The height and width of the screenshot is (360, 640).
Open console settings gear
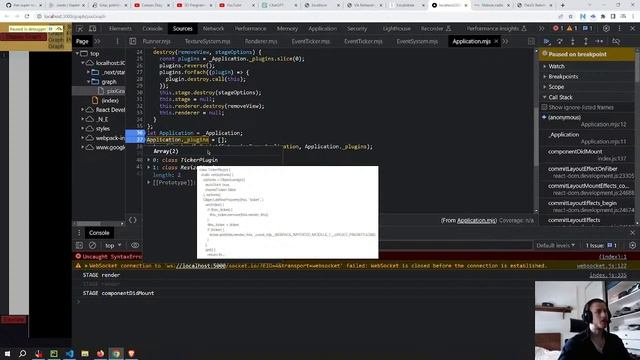tap(633, 245)
